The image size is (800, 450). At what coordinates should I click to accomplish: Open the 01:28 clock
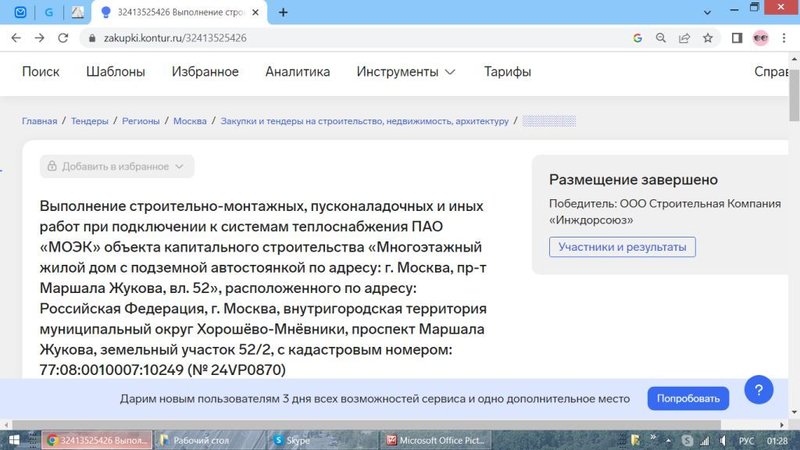coord(777,440)
